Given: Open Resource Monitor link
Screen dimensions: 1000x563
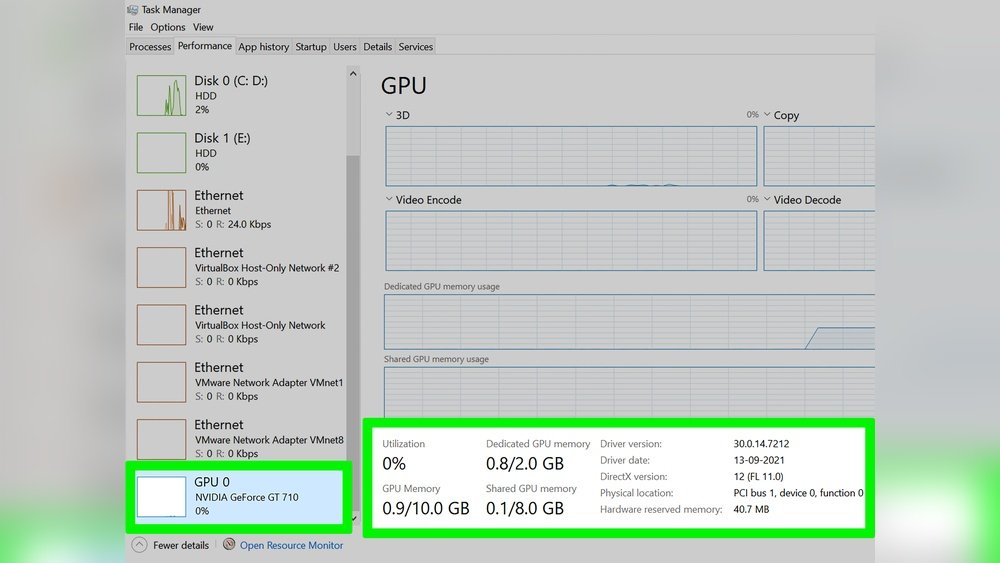Looking at the screenshot, I should [x=291, y=545].
